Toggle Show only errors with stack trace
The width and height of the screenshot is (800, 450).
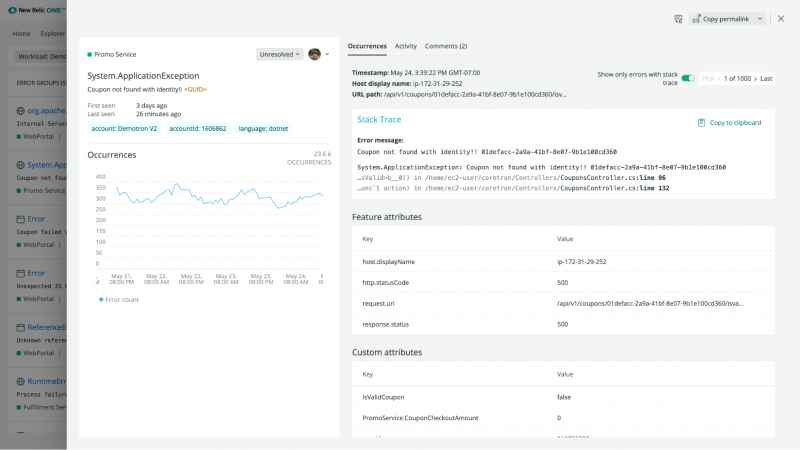688,78
